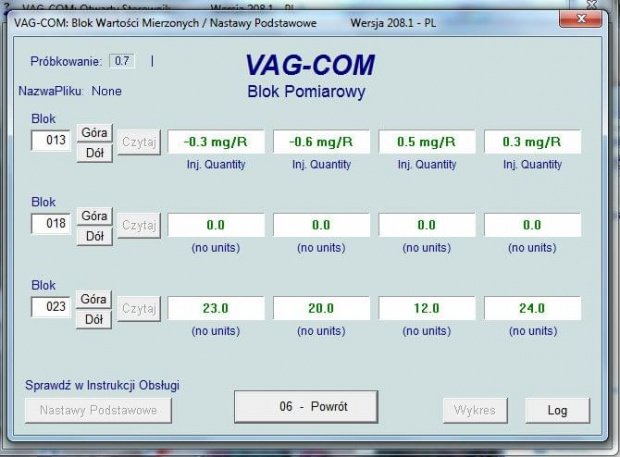620x457 pixels.
Task: Click Góra button for Blok 013
Action: [x=95, y=132]
